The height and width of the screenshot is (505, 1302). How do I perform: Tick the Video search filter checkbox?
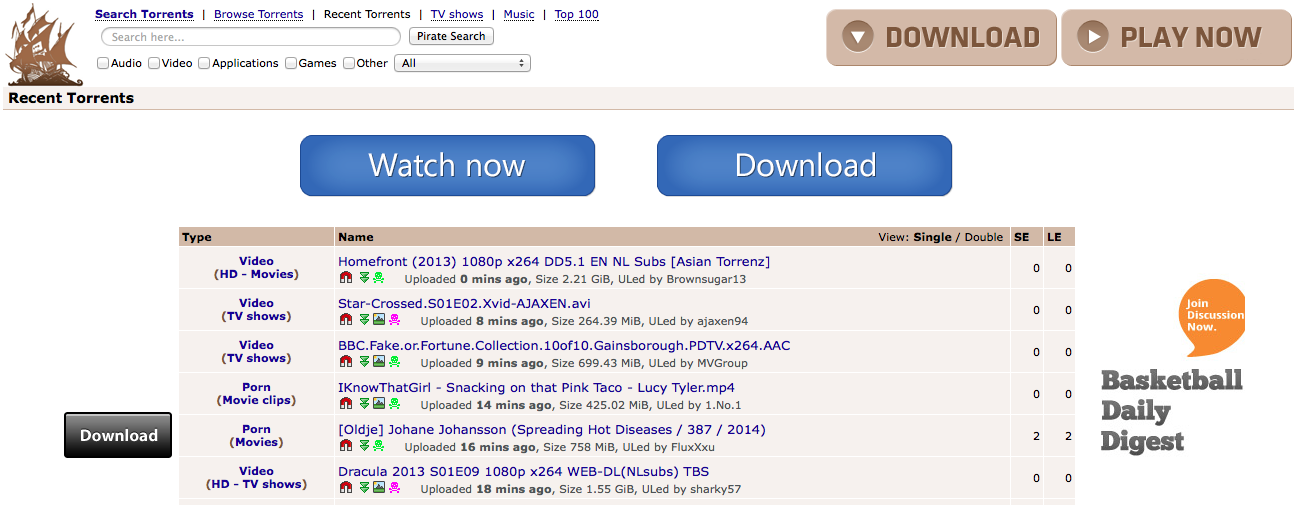click(x=154, y=63)
